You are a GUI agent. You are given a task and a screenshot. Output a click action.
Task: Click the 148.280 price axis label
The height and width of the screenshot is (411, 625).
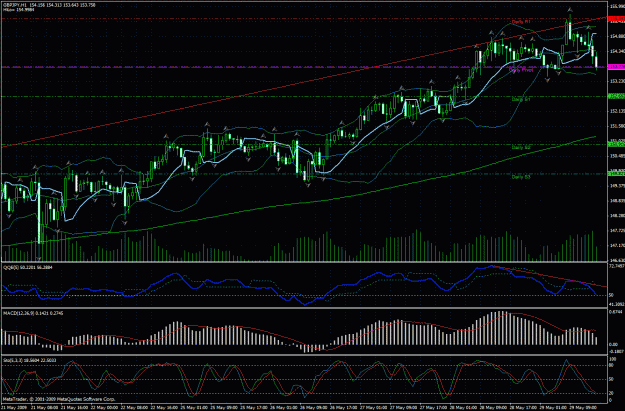coord(617,216)
